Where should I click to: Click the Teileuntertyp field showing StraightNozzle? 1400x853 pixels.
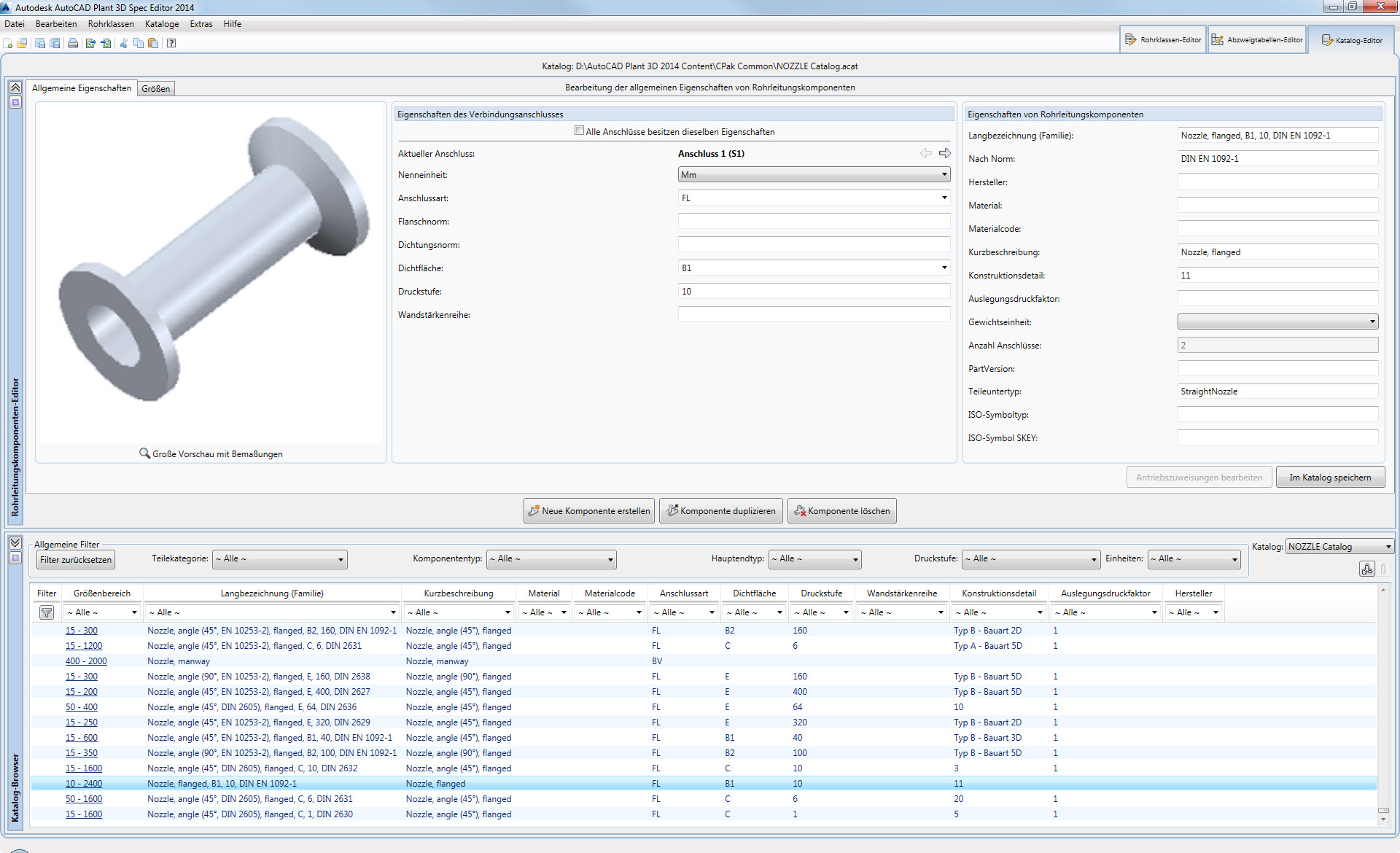(x=1277, y=392)
